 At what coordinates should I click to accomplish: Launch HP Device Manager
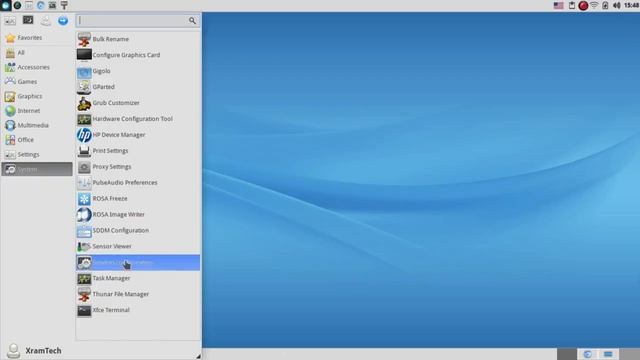(x=138, y=135)
